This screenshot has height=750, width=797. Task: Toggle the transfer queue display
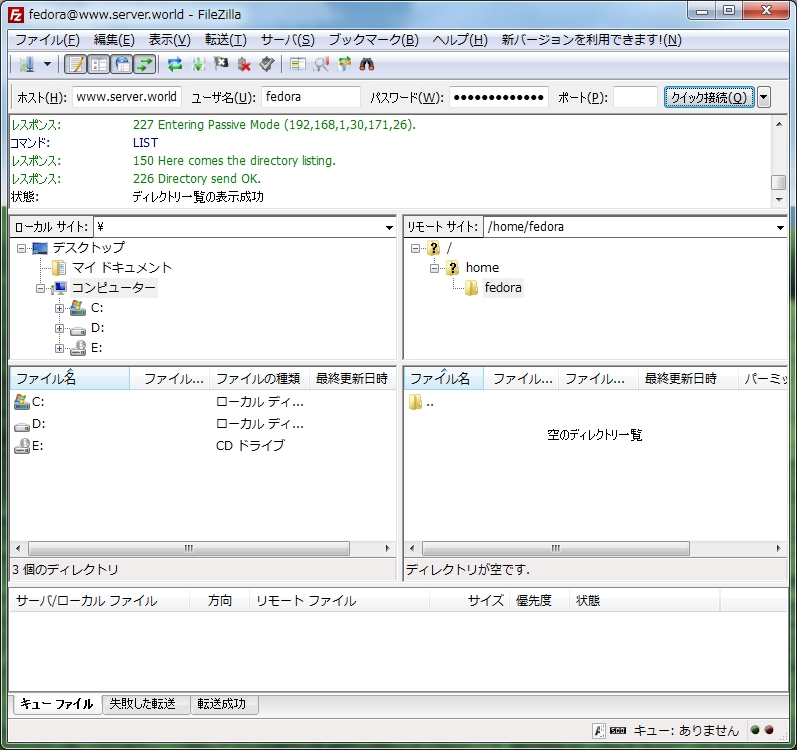144,65
